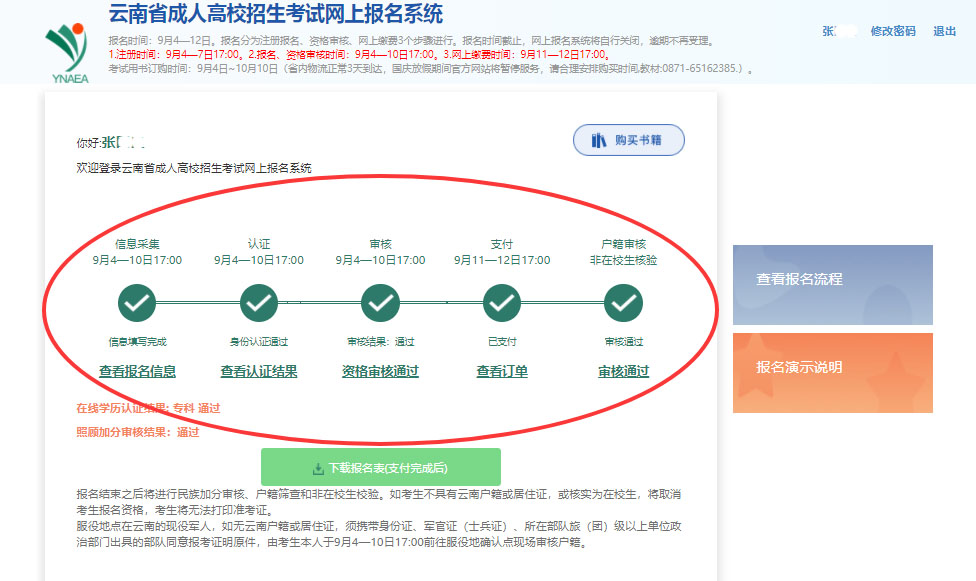Click the 支付 step checkmark circle
Screen dimensions: 976x581
pos(502,302)
